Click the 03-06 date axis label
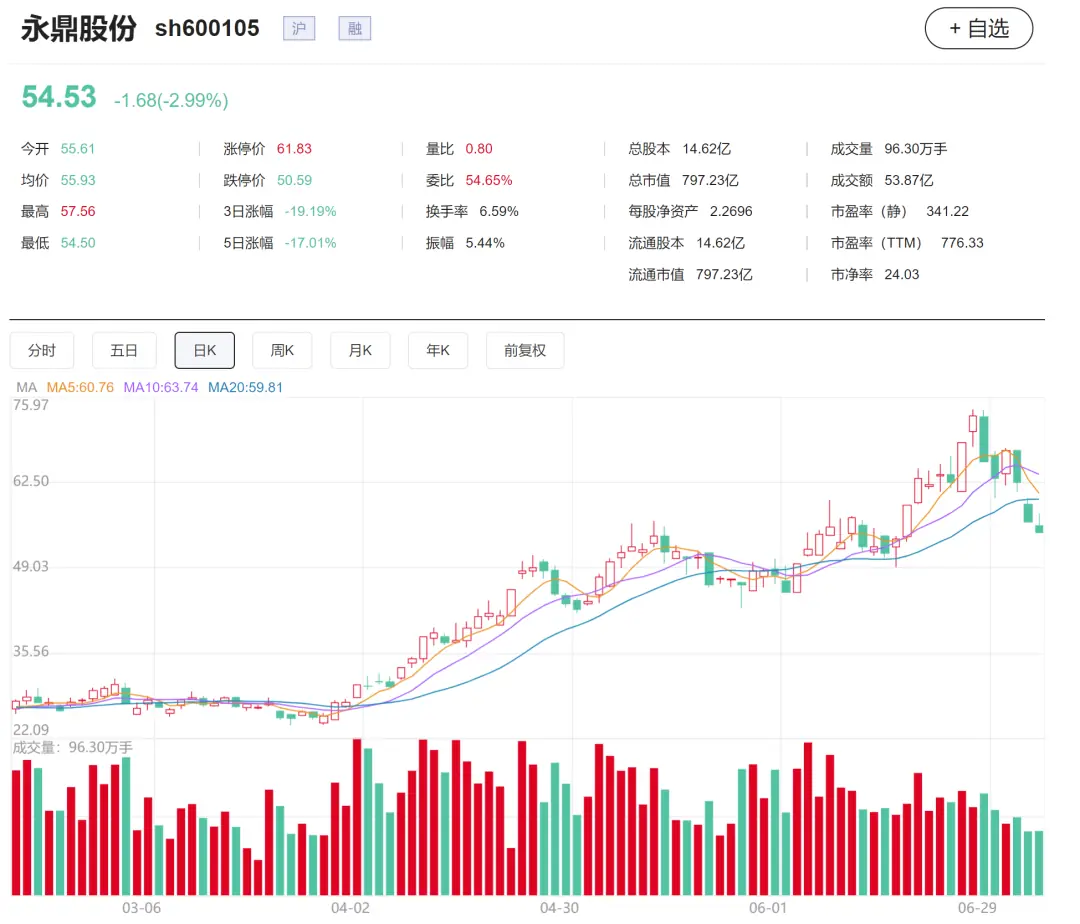Image resolution: width=1080 pixels, height=924 pixels. tap(141, 908)
